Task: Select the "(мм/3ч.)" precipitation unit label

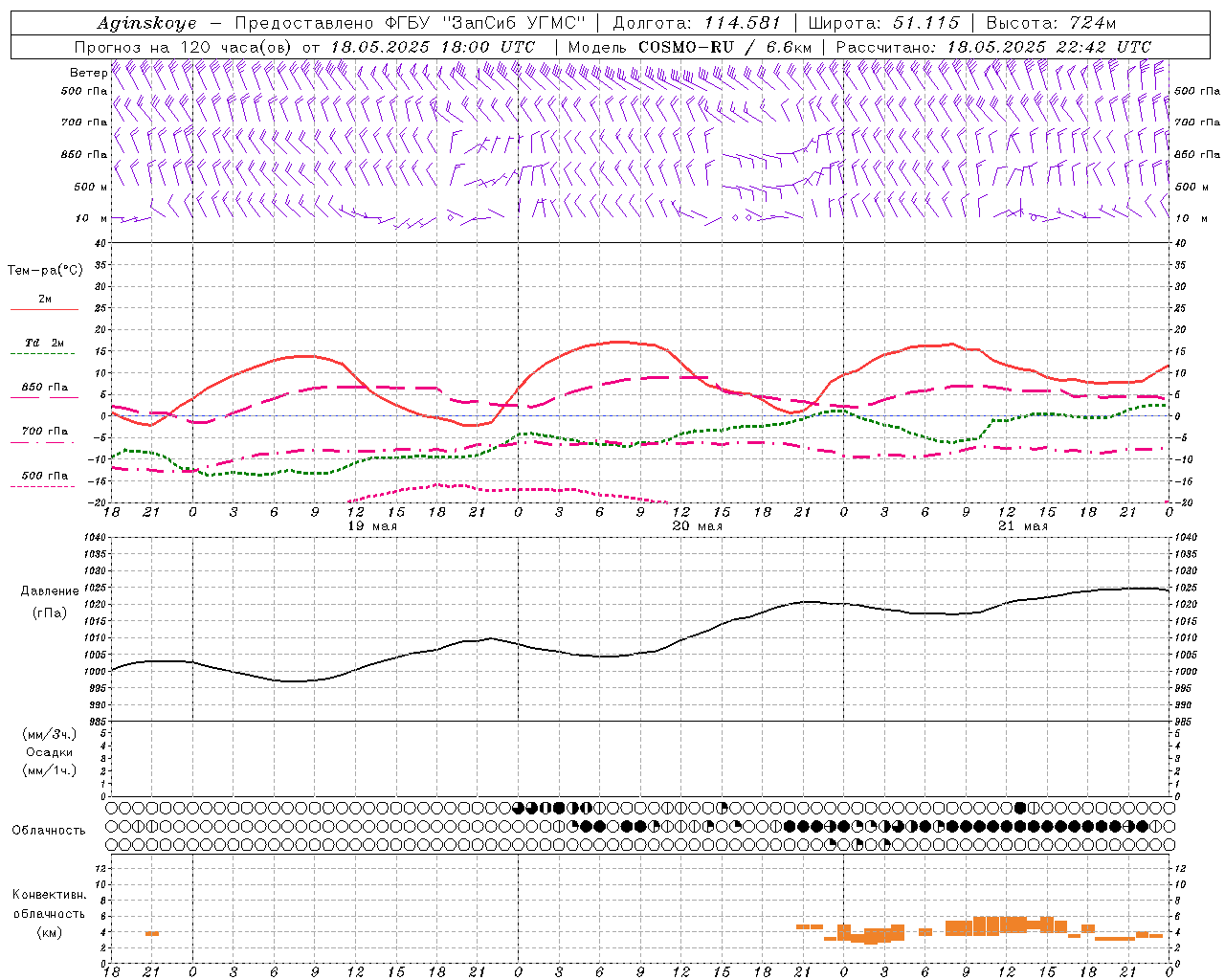Action: point(50,734)
